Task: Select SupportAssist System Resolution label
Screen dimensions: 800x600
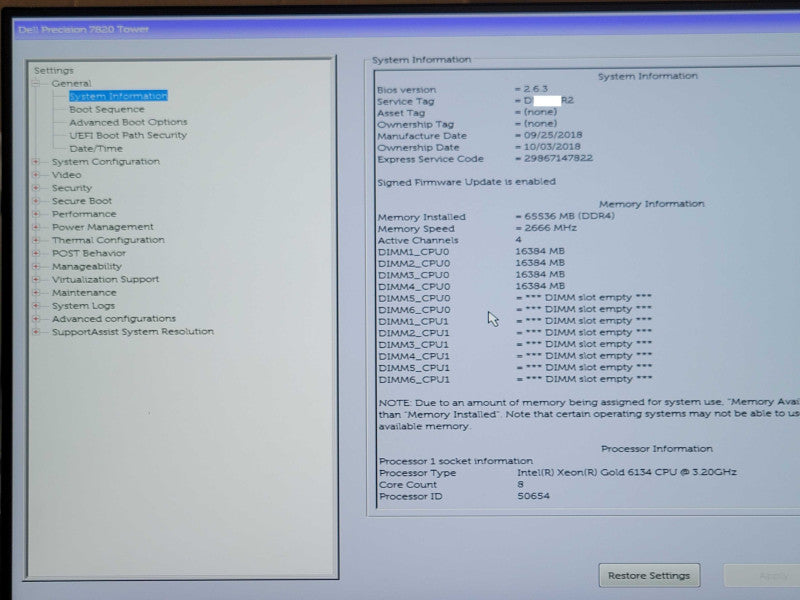Action: point(133,332)
